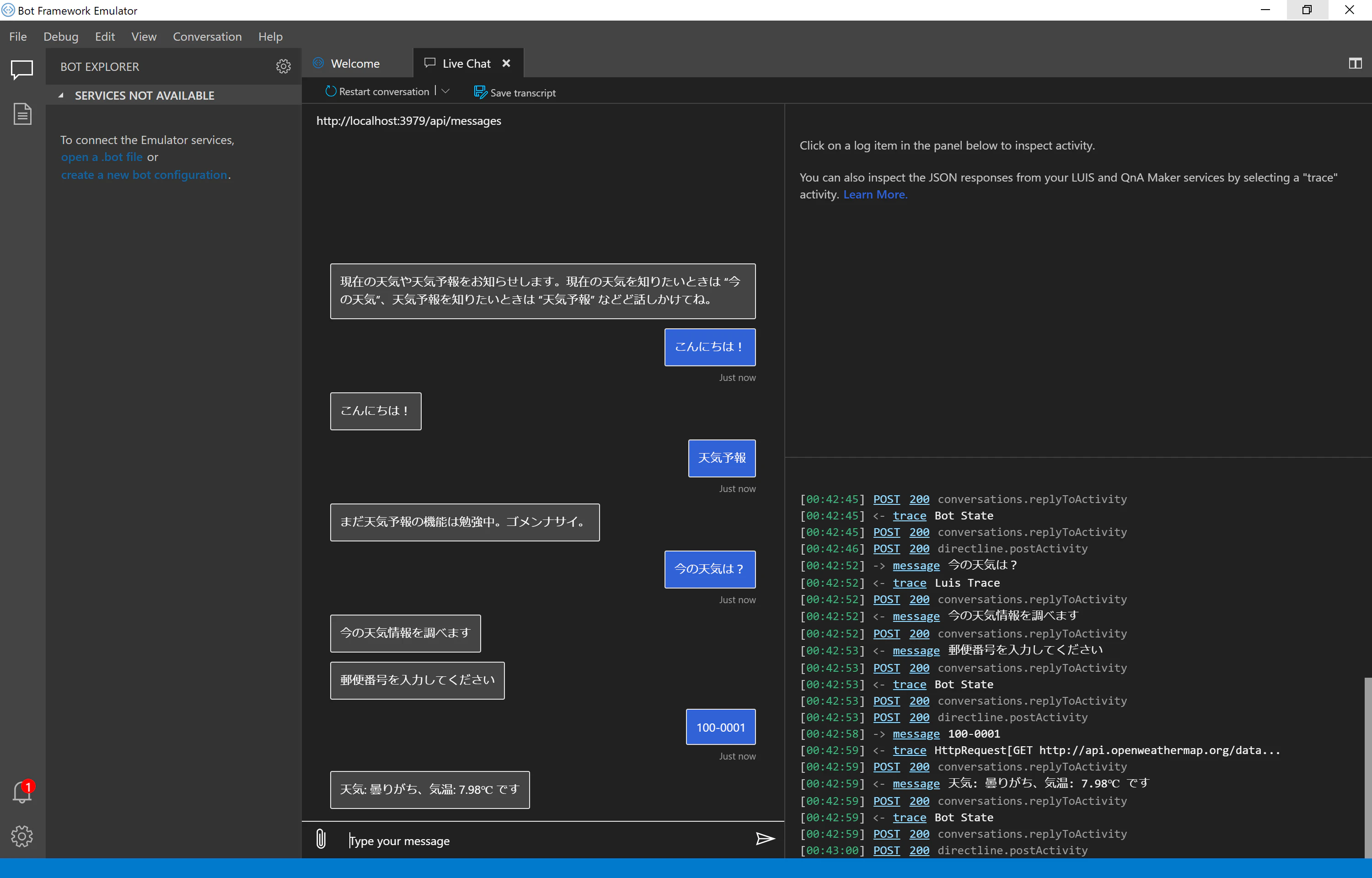Open the notifications bell with badge
1372x878 pixels.
tap(23, 792)
